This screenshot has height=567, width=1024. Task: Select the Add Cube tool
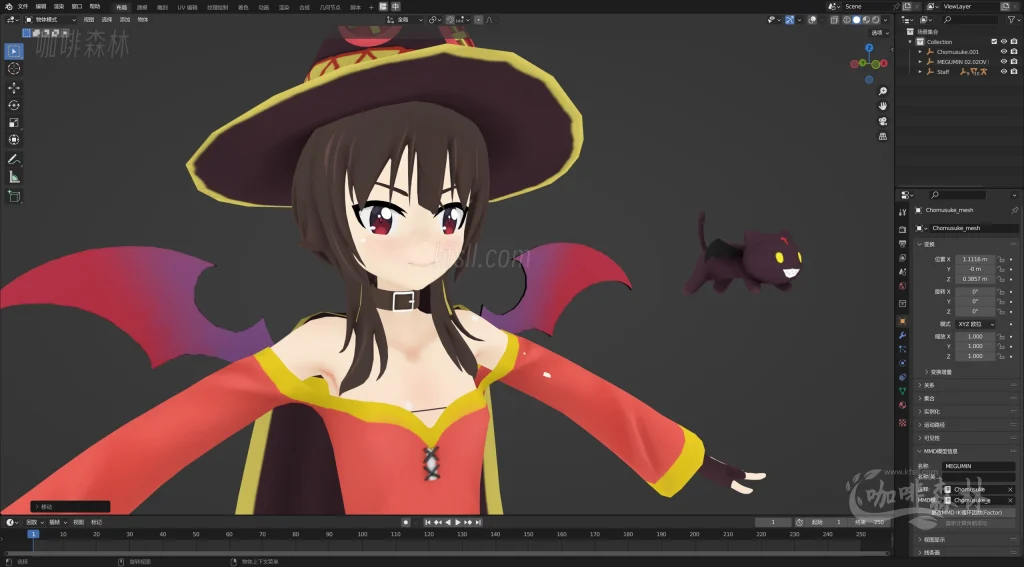click(x=14, y=196)
